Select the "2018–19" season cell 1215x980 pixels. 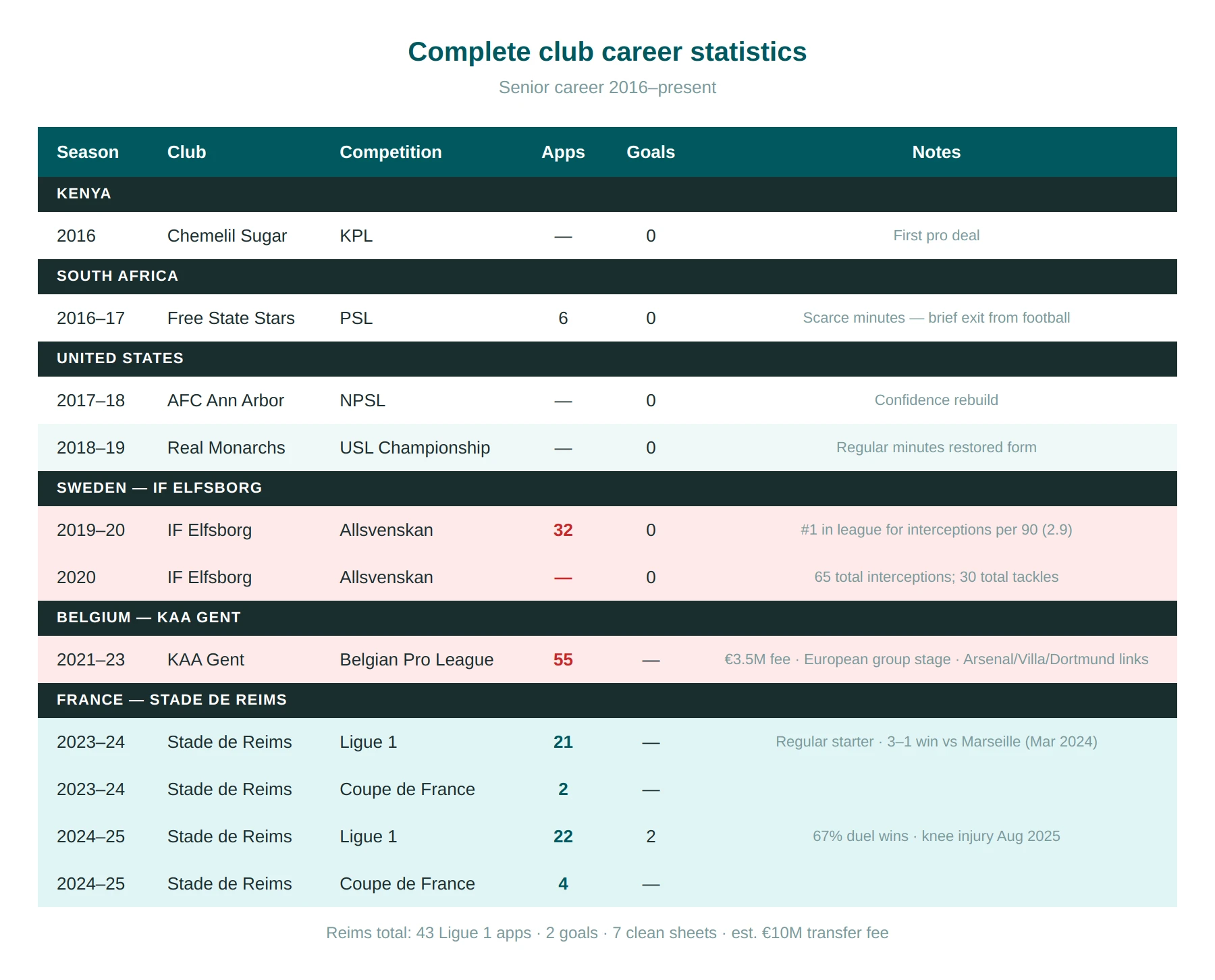(90, 447)
